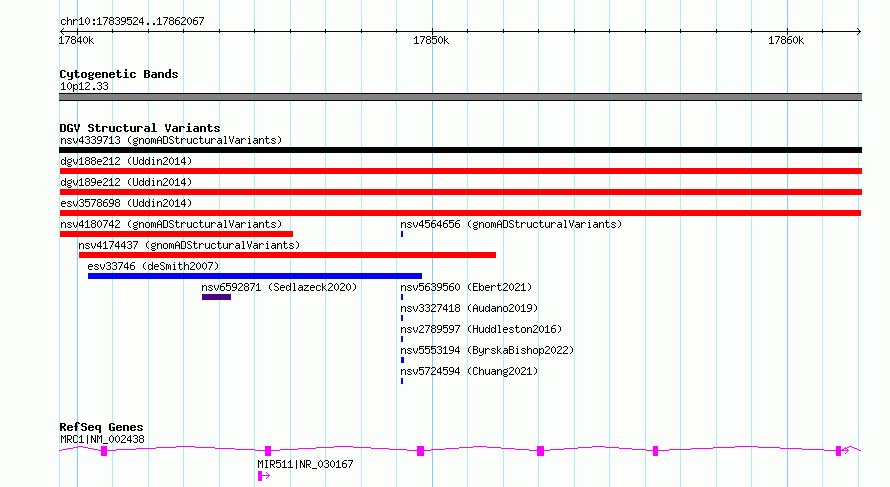Click the gray 10p12.33 cytogenetic band bar
The height and width of the screenshot is (487, 890).
[x=460, y=97]
